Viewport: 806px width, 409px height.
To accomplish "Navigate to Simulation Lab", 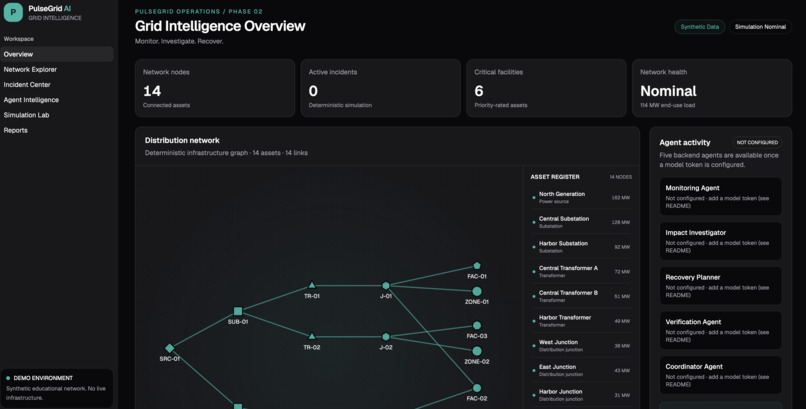I will (57, 115).
